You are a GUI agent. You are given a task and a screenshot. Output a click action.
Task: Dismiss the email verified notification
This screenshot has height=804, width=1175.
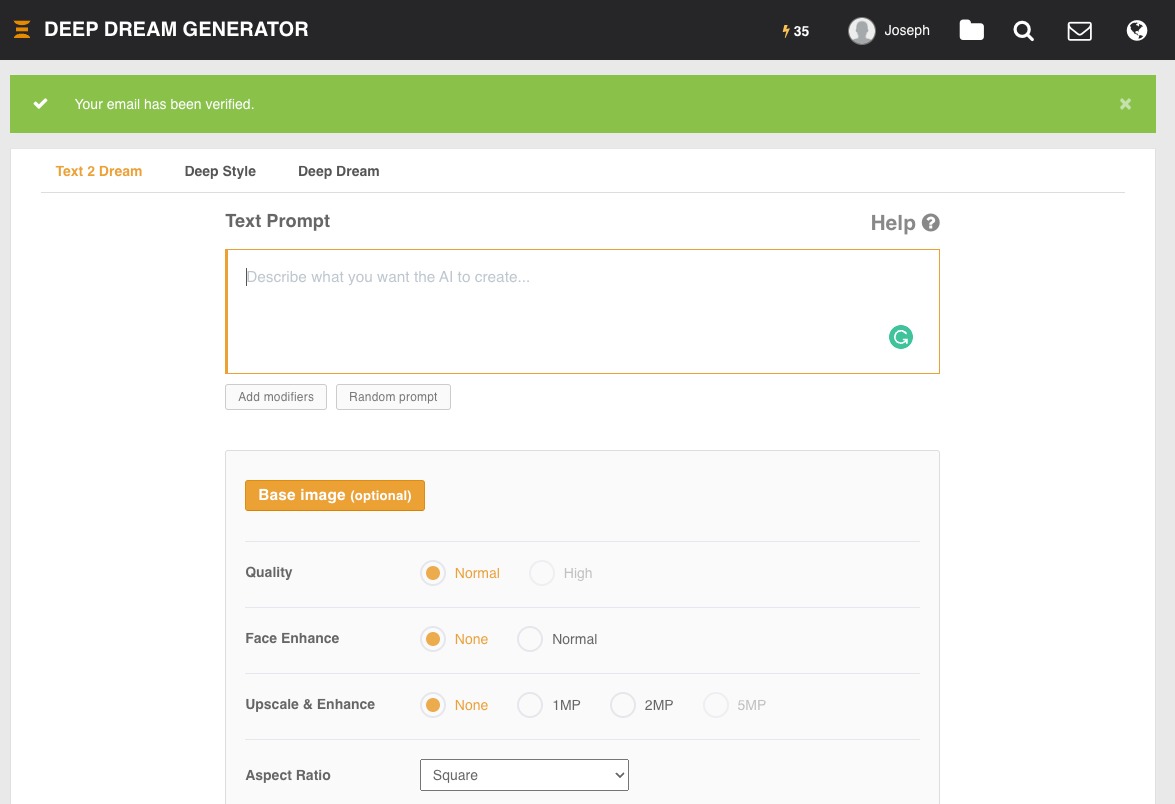(1125, 104)
